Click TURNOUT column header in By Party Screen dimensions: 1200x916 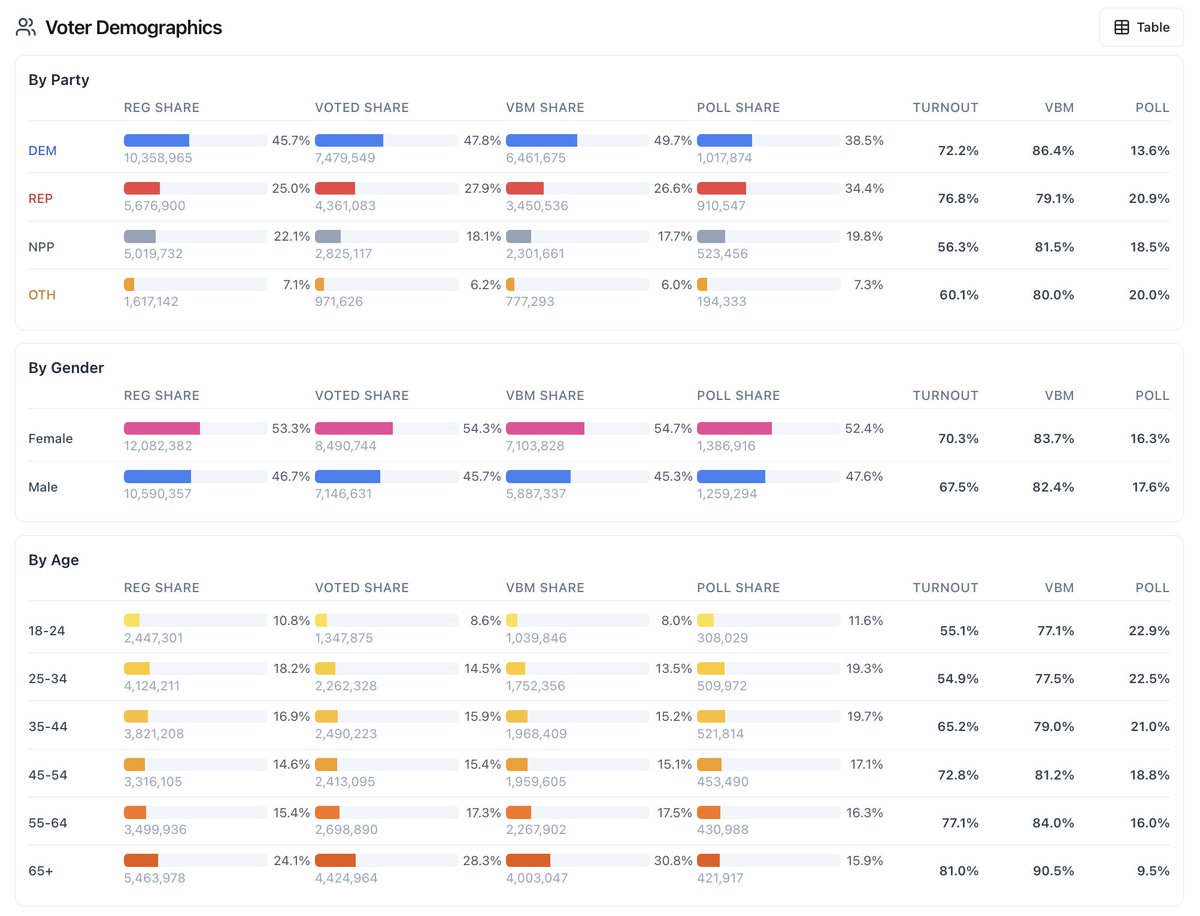tap(945, 107)
